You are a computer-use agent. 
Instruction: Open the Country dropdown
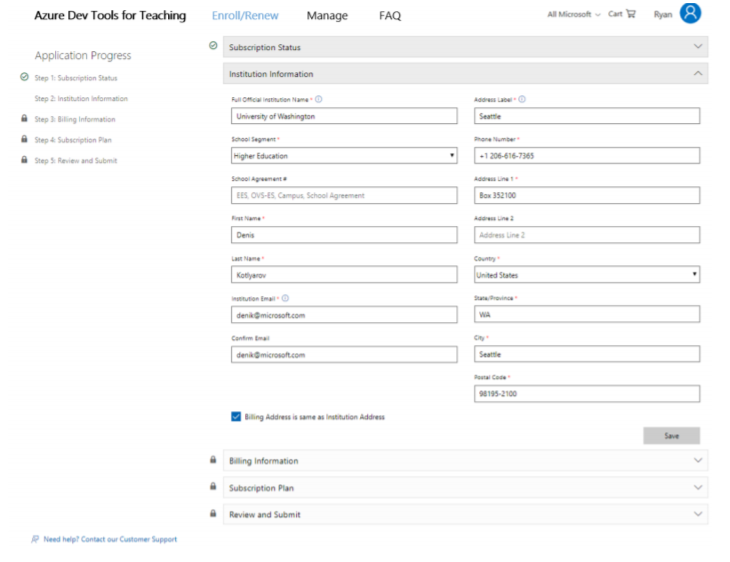(587, 275)
